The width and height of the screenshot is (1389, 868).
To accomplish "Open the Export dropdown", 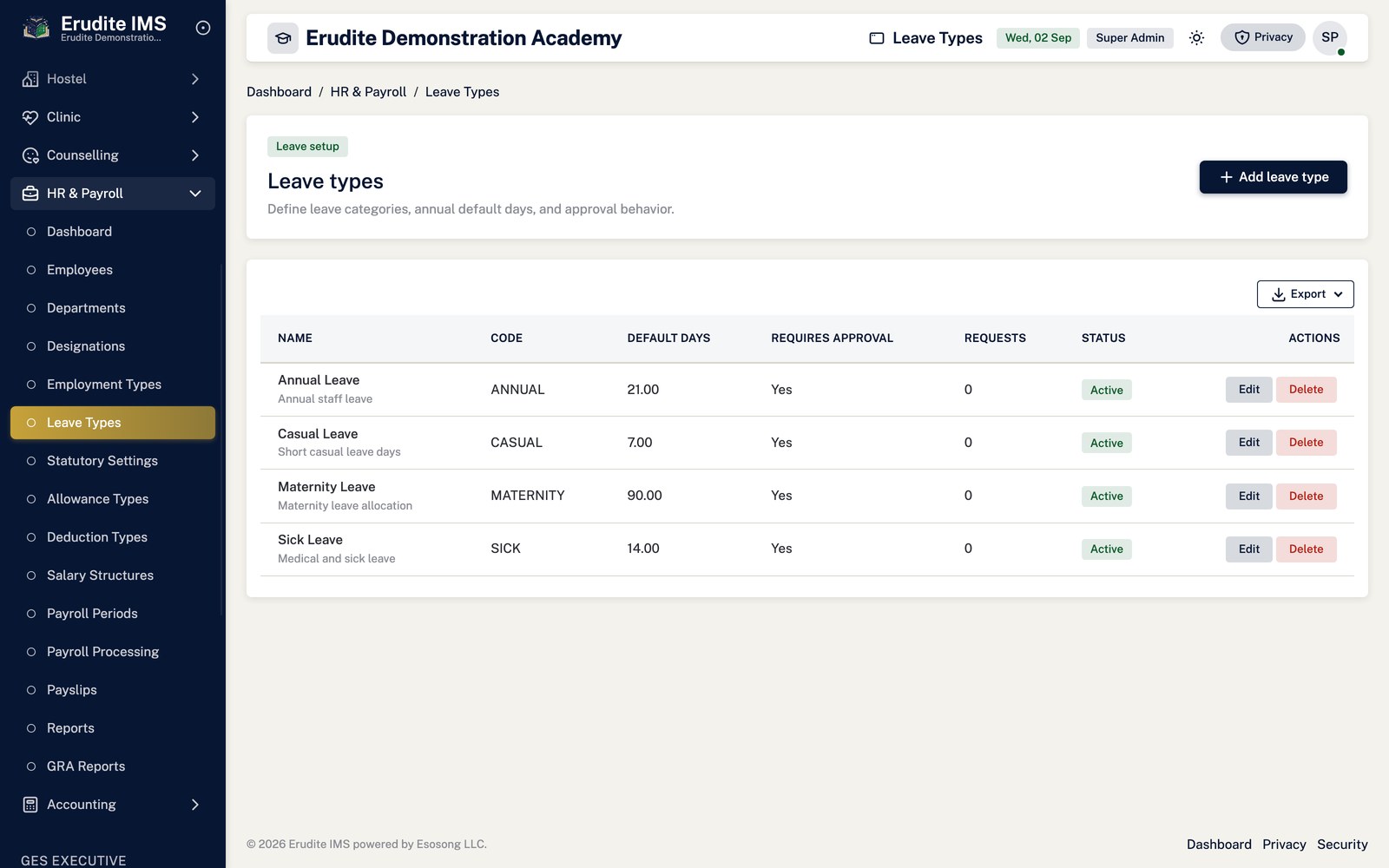I will pos(1305,294).
